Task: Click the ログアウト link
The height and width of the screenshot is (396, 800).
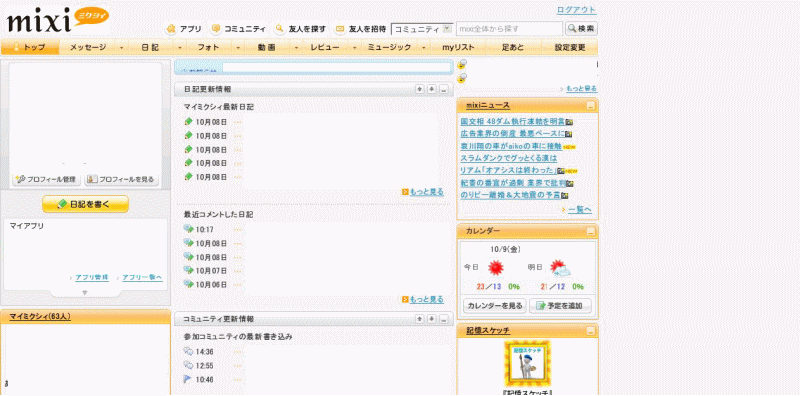Action: pyautogui.click(x=576, y=10)
